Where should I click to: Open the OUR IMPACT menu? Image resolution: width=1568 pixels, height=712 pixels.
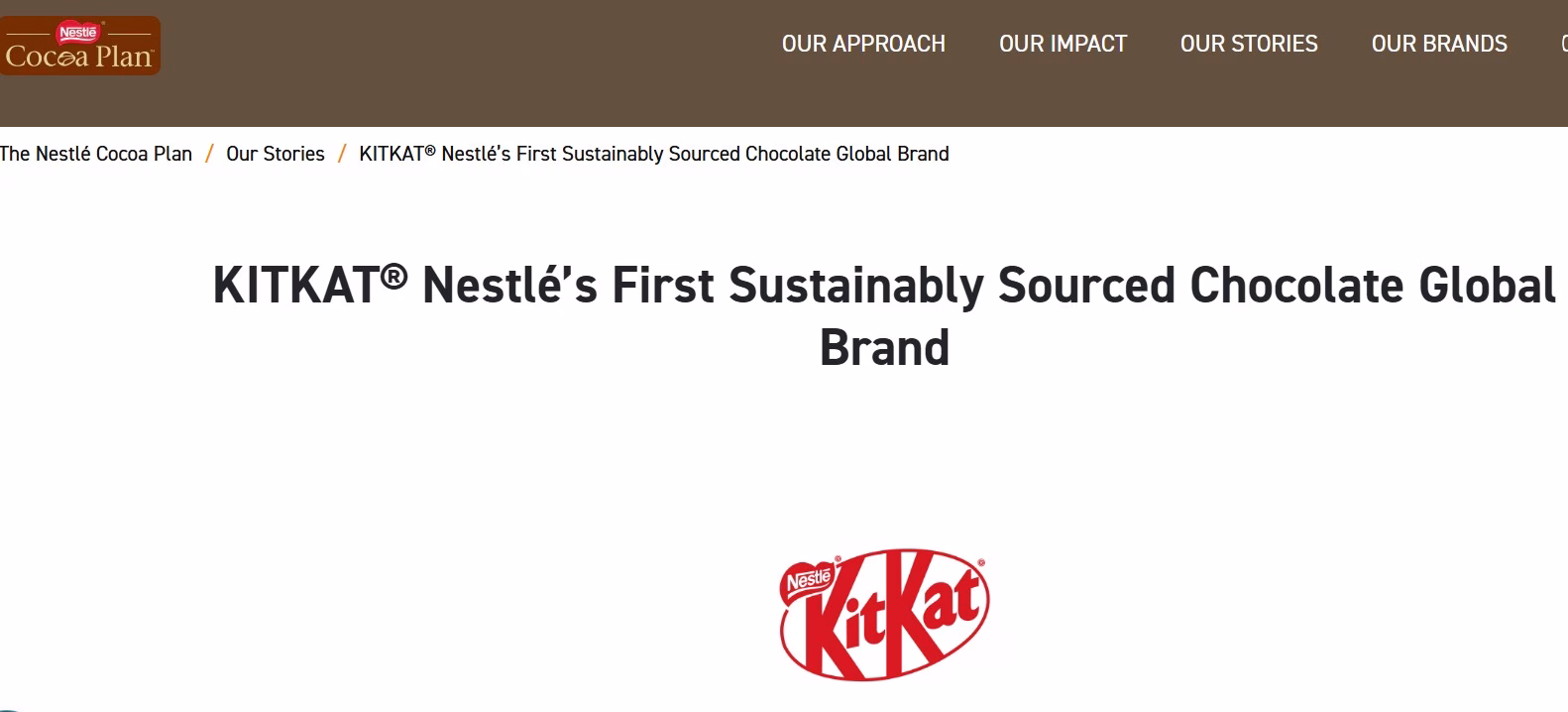[x=1063, y=44]
